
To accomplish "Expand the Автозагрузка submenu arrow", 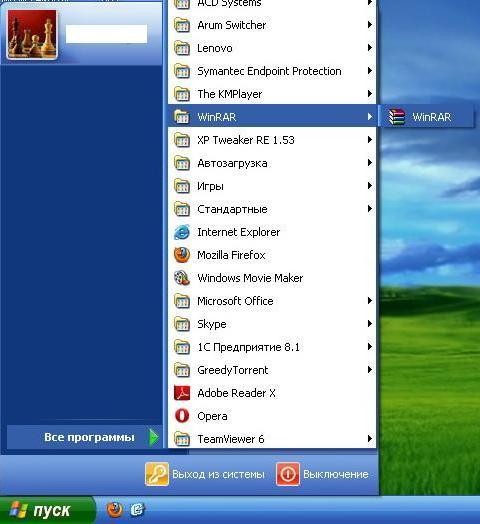I will (370, 163).
